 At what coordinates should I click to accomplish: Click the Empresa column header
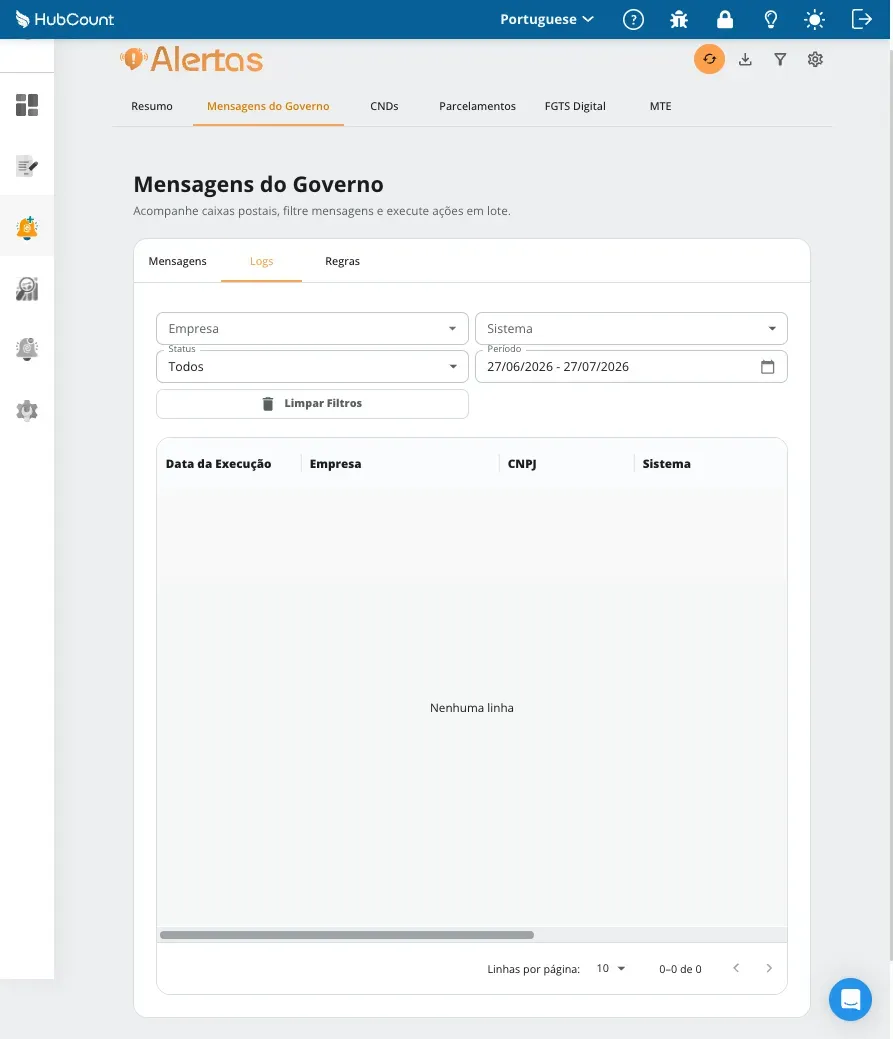click(335, 464)
